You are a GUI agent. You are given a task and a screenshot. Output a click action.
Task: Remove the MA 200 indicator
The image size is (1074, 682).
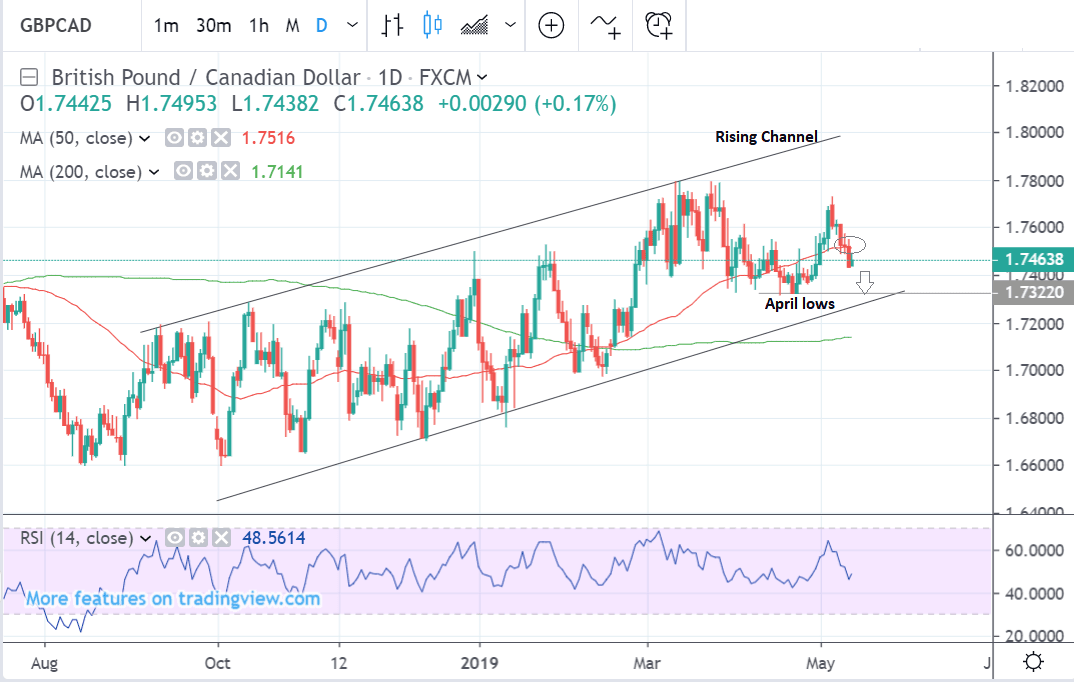[x=228, y=172]
